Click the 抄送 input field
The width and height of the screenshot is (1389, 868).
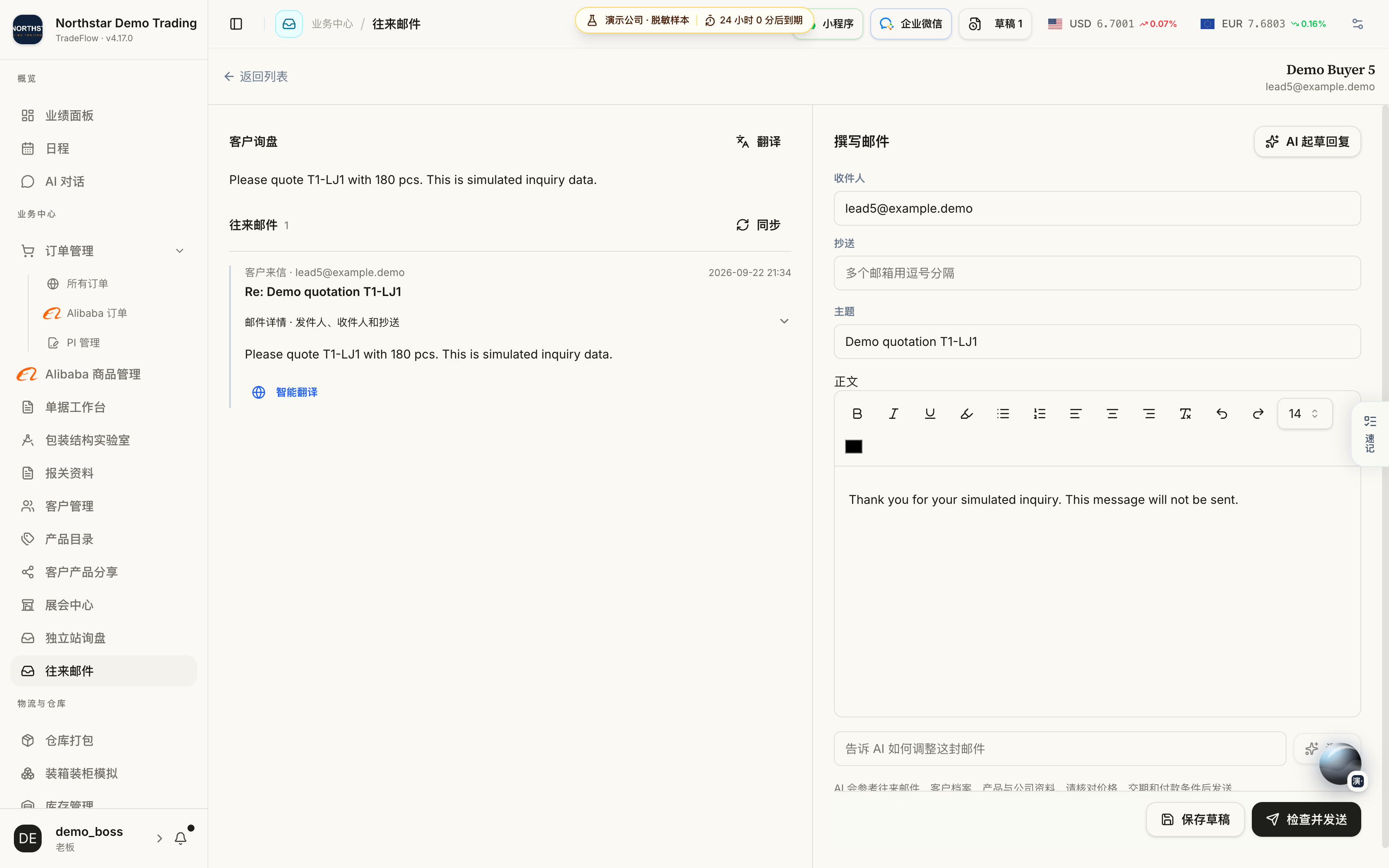1097,273
